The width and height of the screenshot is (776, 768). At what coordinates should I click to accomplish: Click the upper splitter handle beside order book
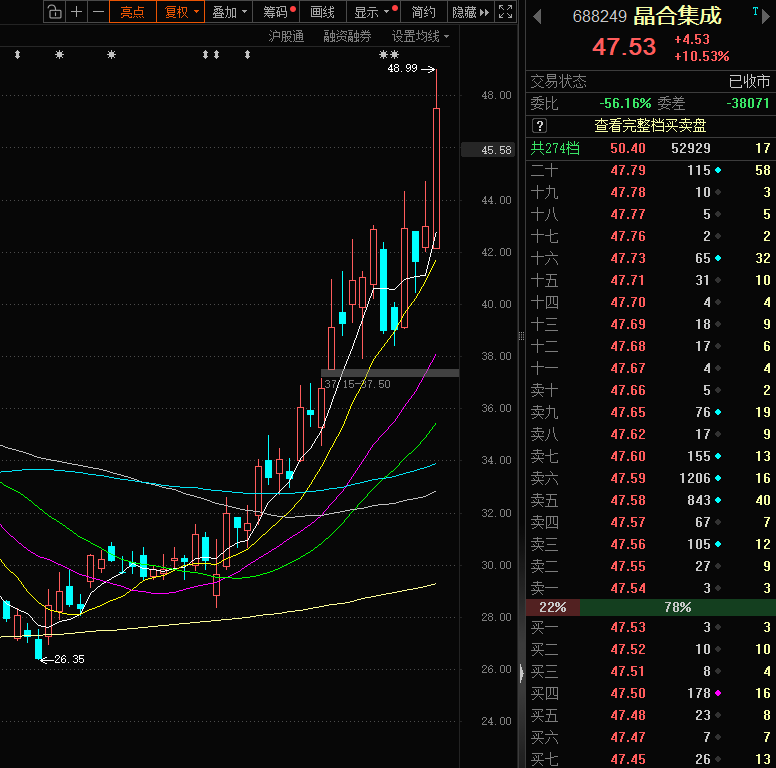click(x=521, y=336)
